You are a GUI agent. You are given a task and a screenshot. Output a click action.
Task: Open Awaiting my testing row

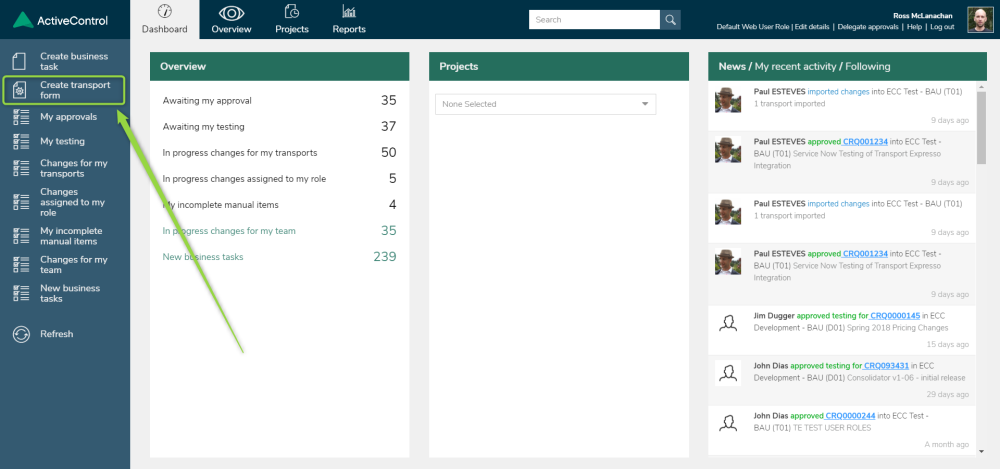click(279, 127)
